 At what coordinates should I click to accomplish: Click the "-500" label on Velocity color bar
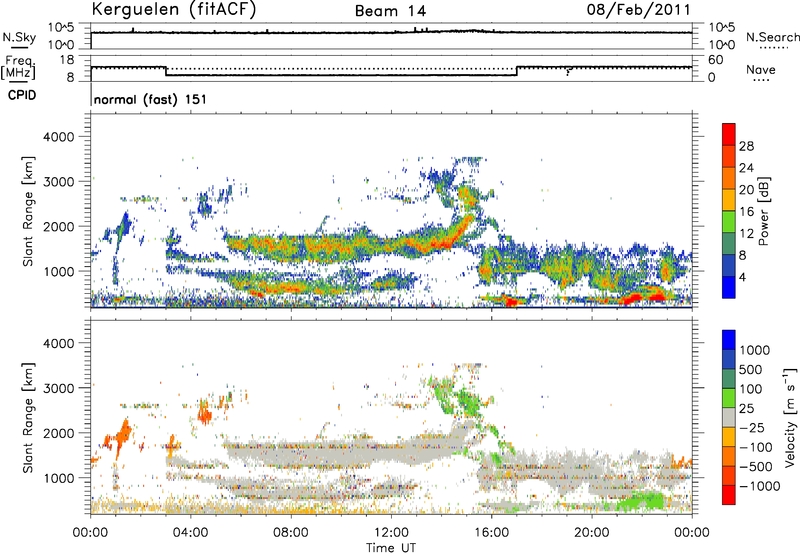(756, 467)
